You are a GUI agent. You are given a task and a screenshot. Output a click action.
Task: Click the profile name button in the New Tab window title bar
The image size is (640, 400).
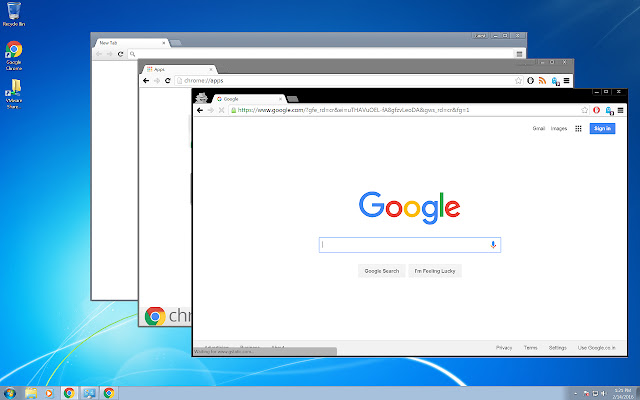pyautogui.click(x=480, y=36)
